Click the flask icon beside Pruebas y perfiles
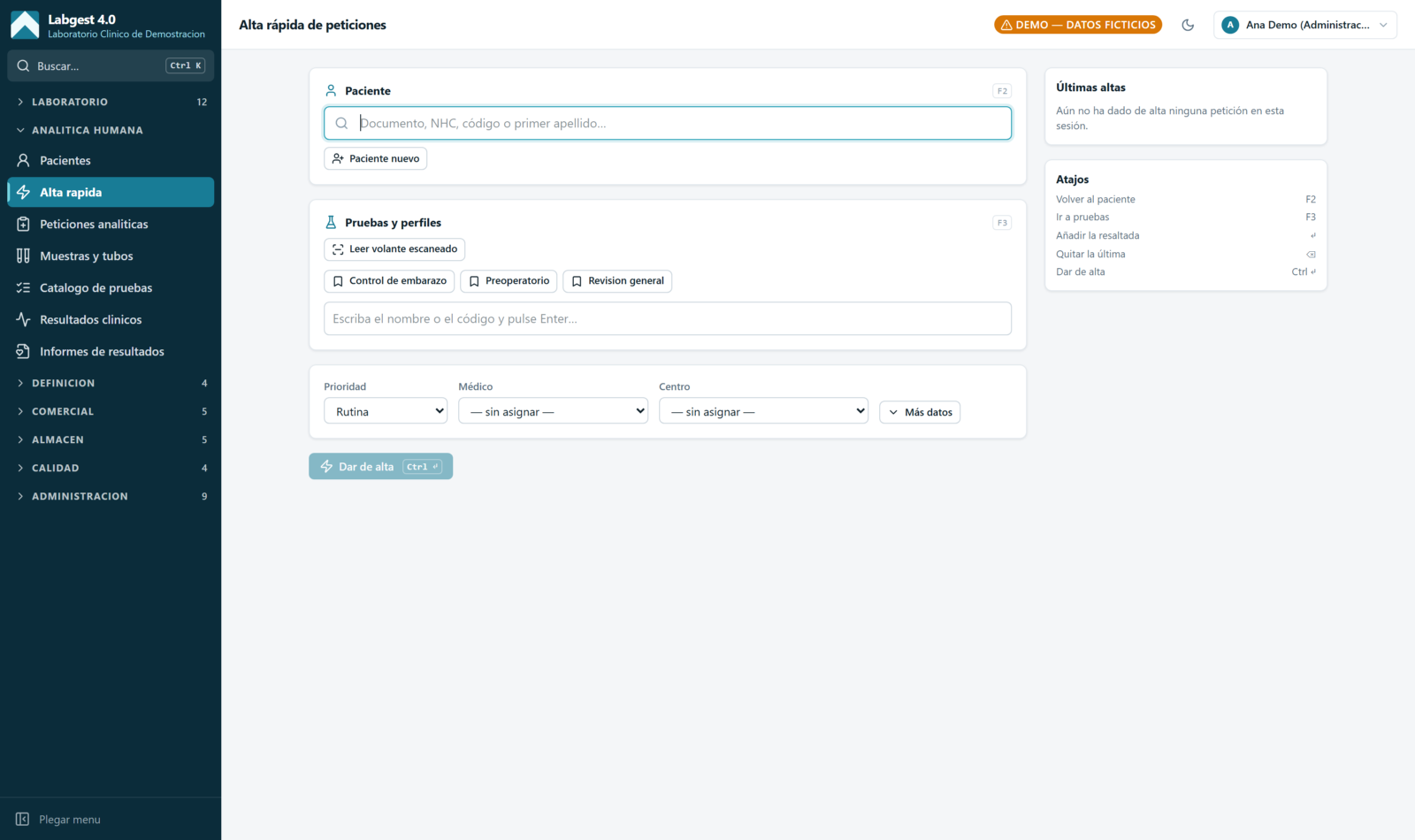 point(331,222)
